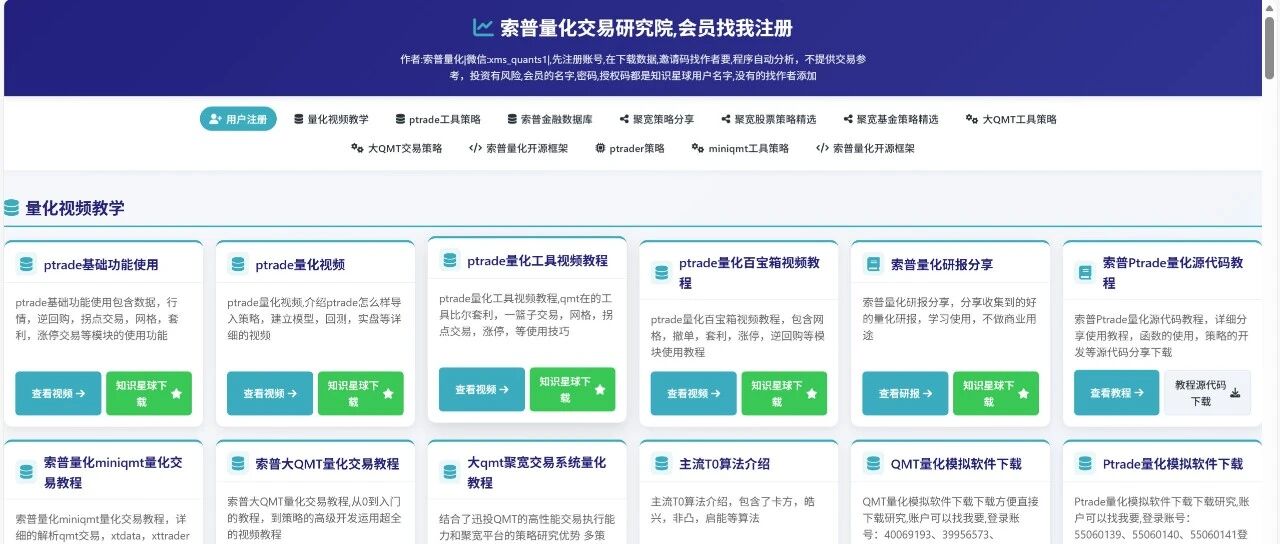Click the icon on ptrade量化百宝箱视频教程 card
1280x544 pixels.
662,273
